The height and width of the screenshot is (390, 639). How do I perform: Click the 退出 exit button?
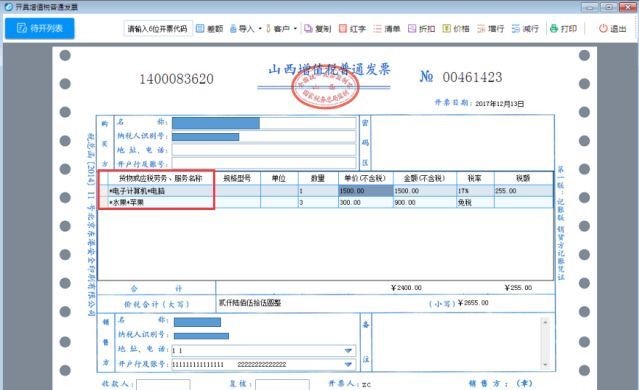613,29
